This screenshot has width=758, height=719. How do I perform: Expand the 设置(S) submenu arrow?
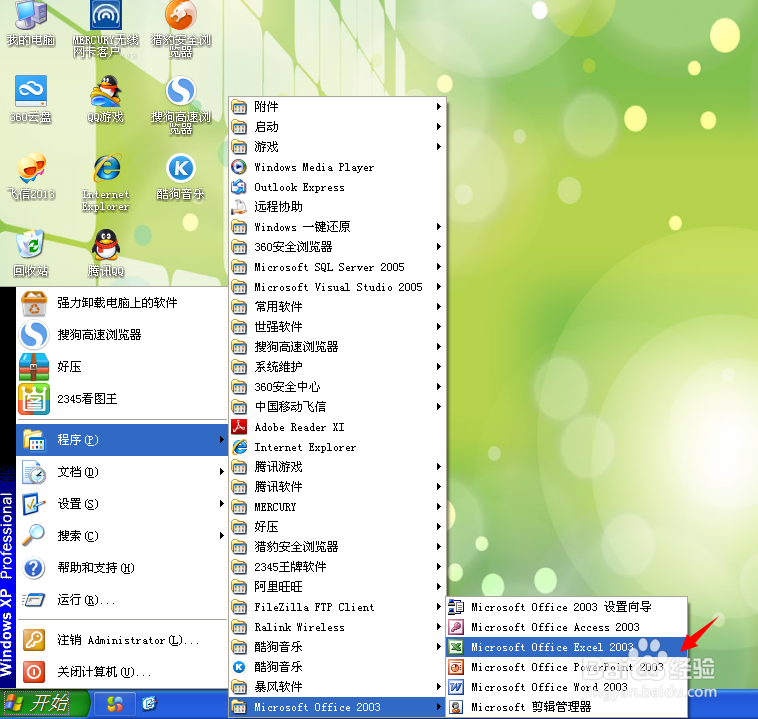[x=221, y=503]
